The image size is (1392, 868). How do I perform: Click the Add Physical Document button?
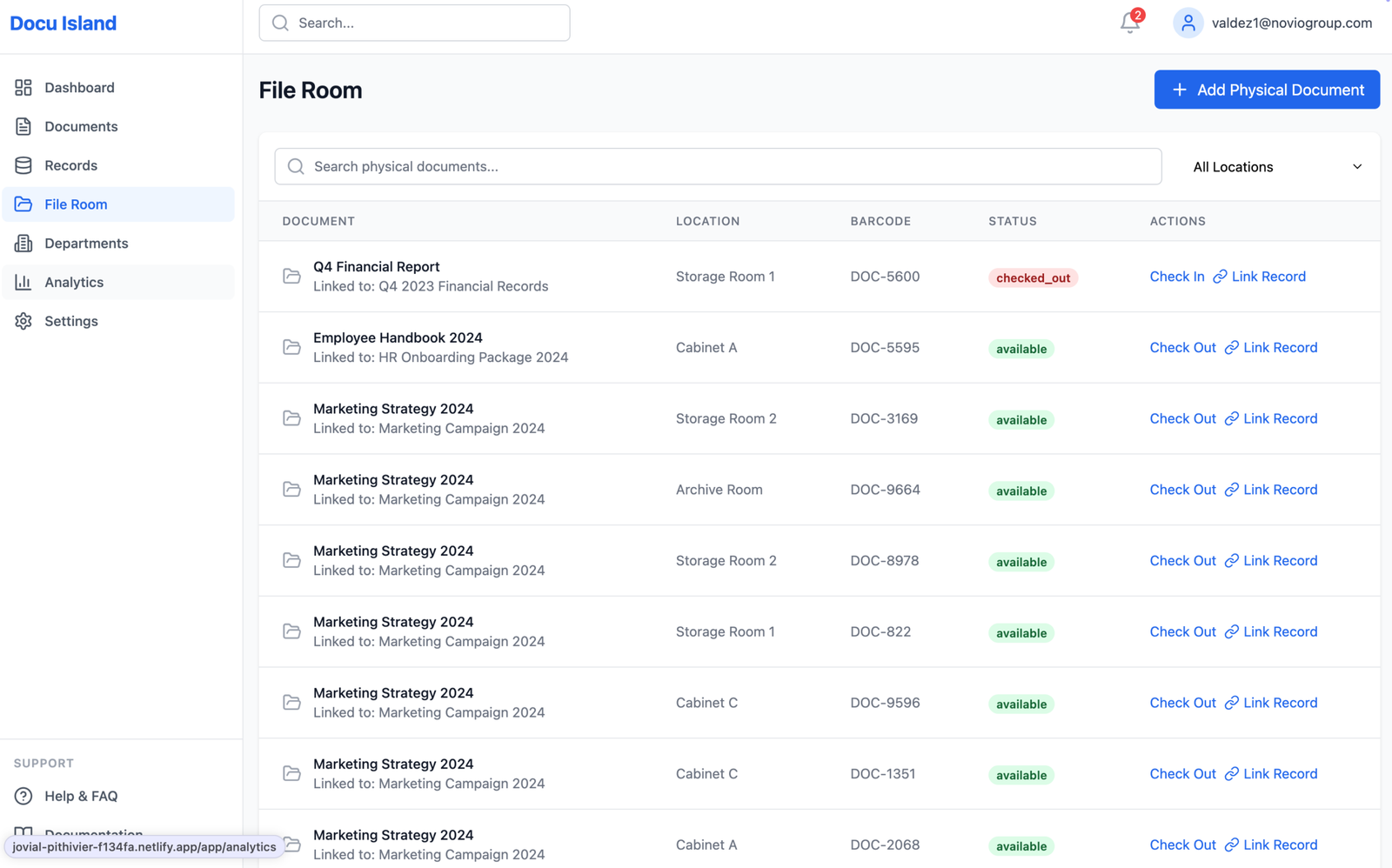pos(1267,90)
